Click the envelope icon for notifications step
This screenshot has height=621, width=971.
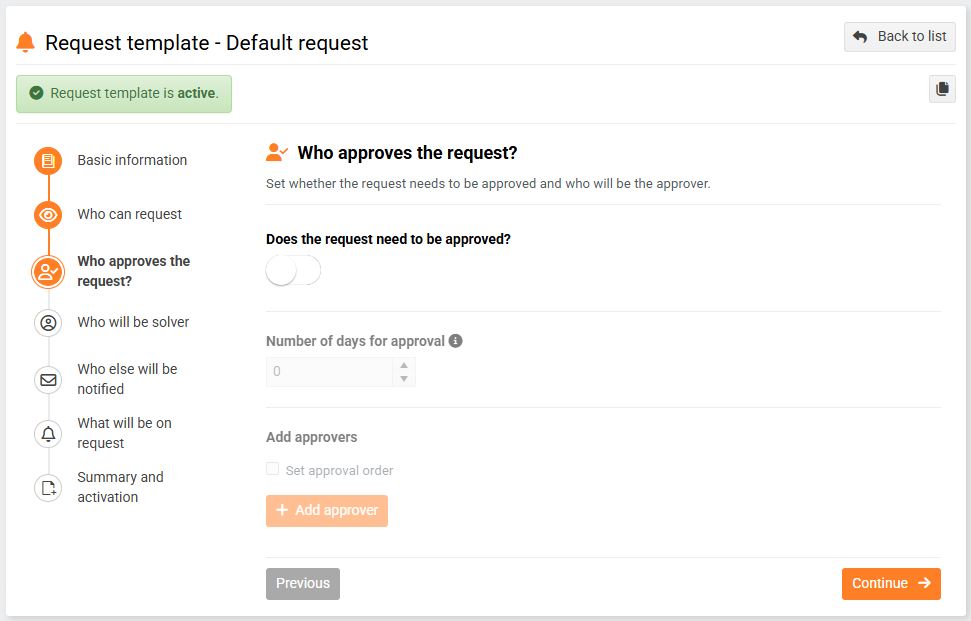coord(47,380)
